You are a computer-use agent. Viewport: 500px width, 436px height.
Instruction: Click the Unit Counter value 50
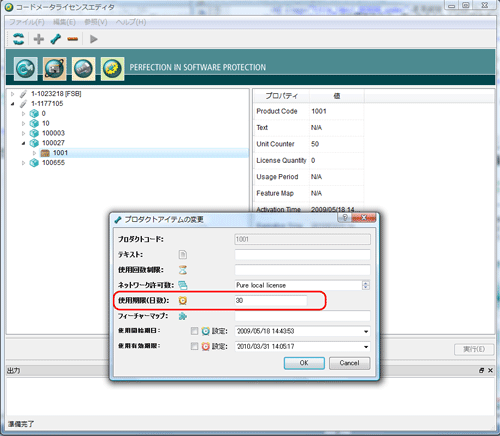[315, 144]
